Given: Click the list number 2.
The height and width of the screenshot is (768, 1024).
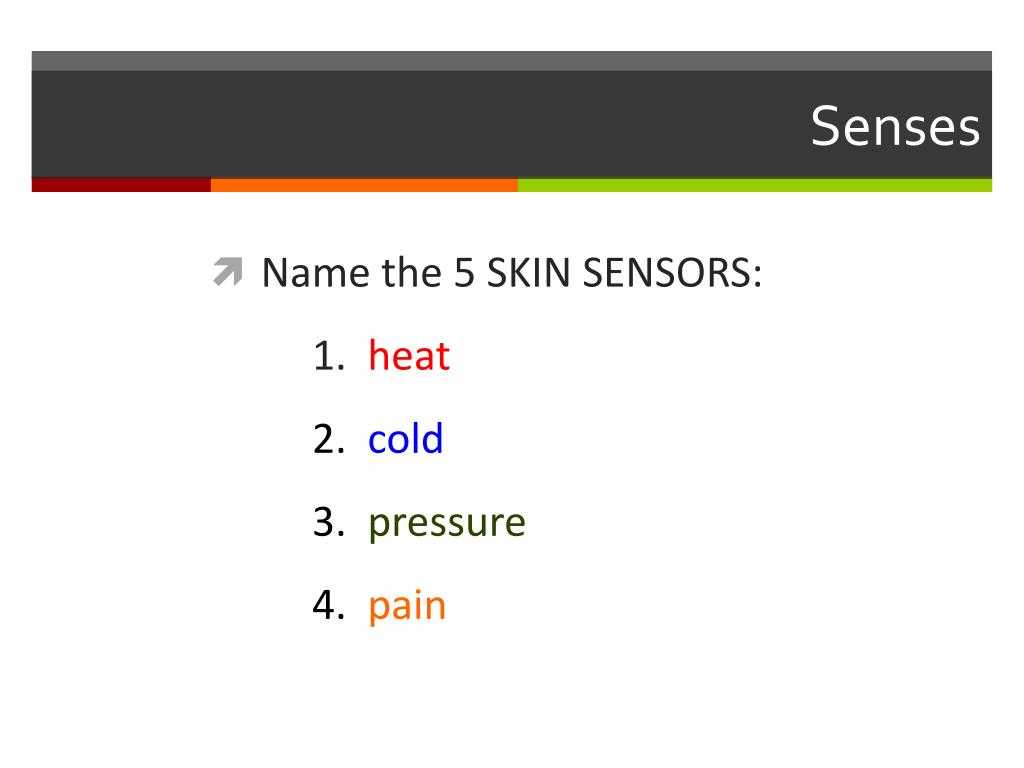Looking at the screenshot, I should point(329,439).
